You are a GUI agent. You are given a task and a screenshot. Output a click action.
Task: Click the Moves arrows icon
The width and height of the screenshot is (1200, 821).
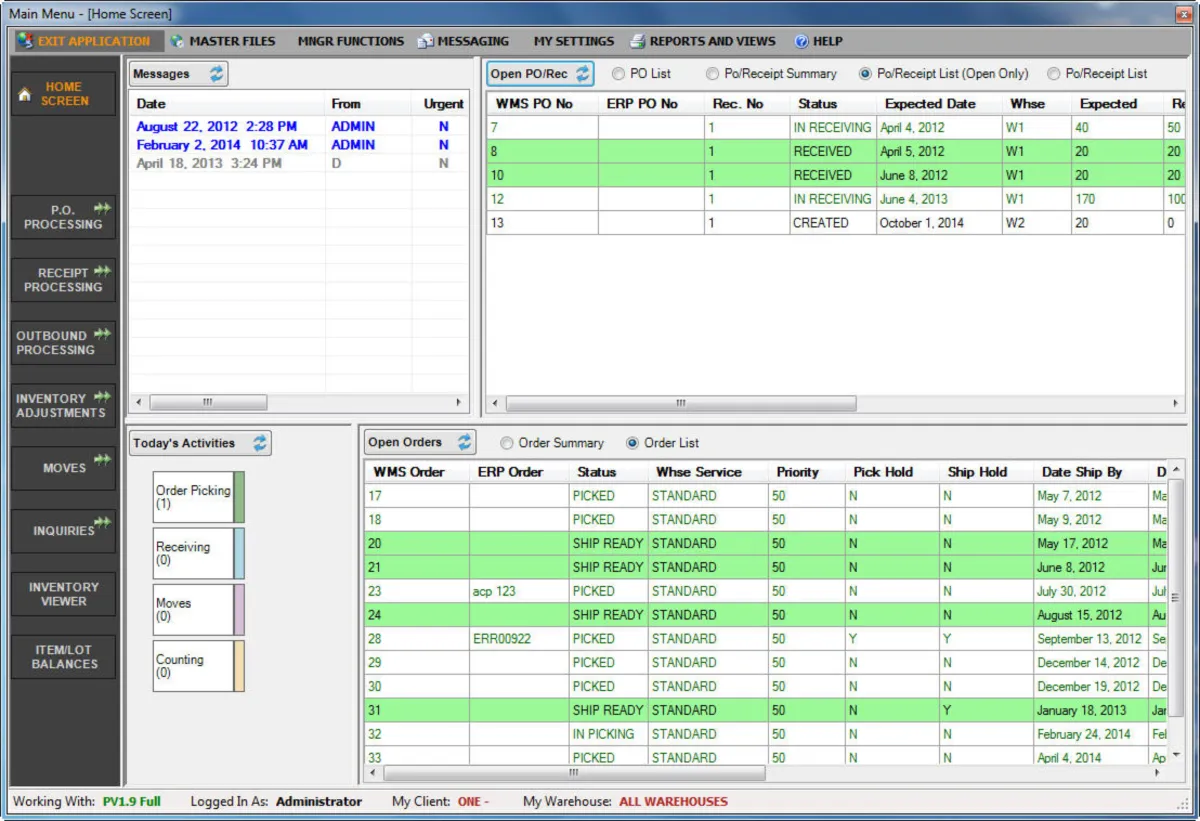tap(102, 459)
